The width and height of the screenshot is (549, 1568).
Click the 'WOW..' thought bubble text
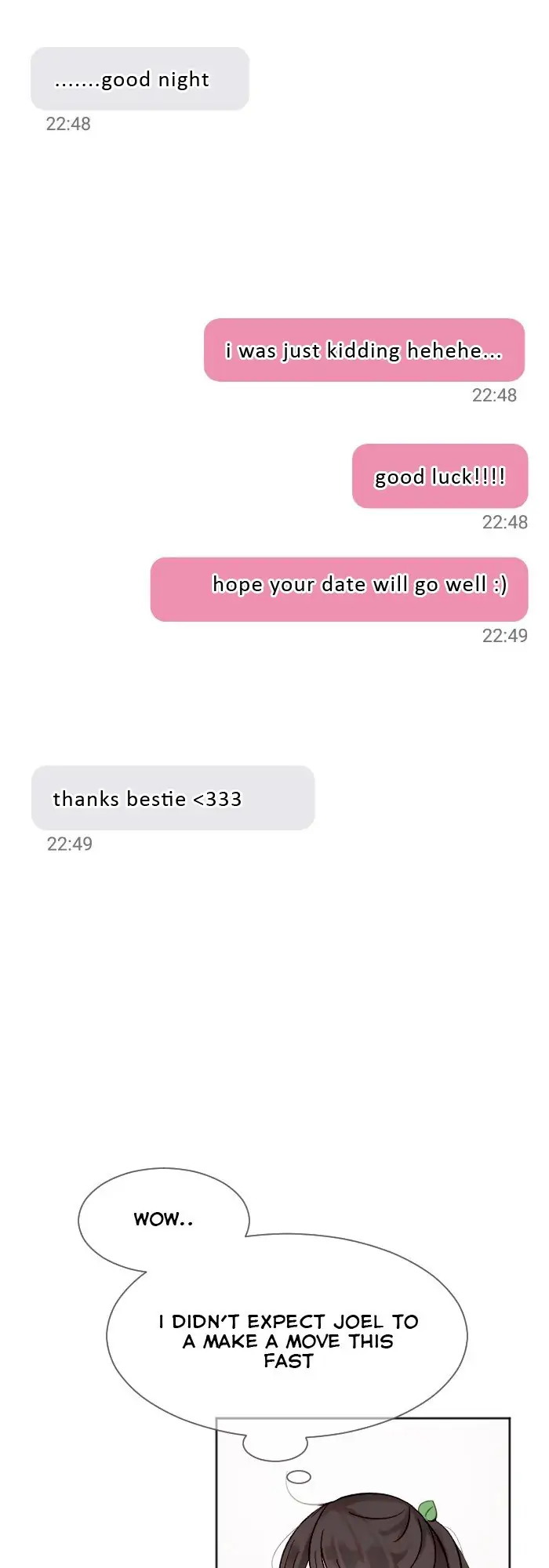[x=163, y=1219]
